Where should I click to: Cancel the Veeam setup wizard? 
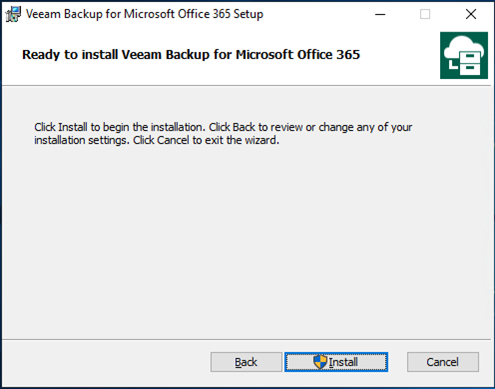coord(443,362)
